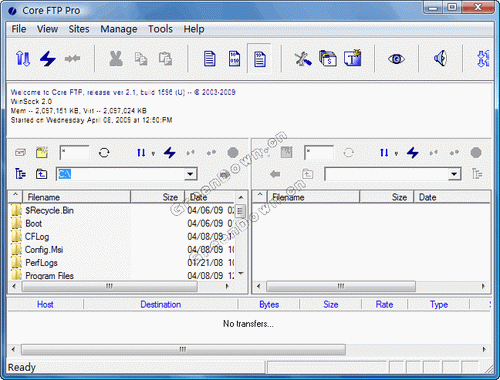Open the Sites menu
Viewport: 500px width, 380px height.
click(x=79, y=29)
